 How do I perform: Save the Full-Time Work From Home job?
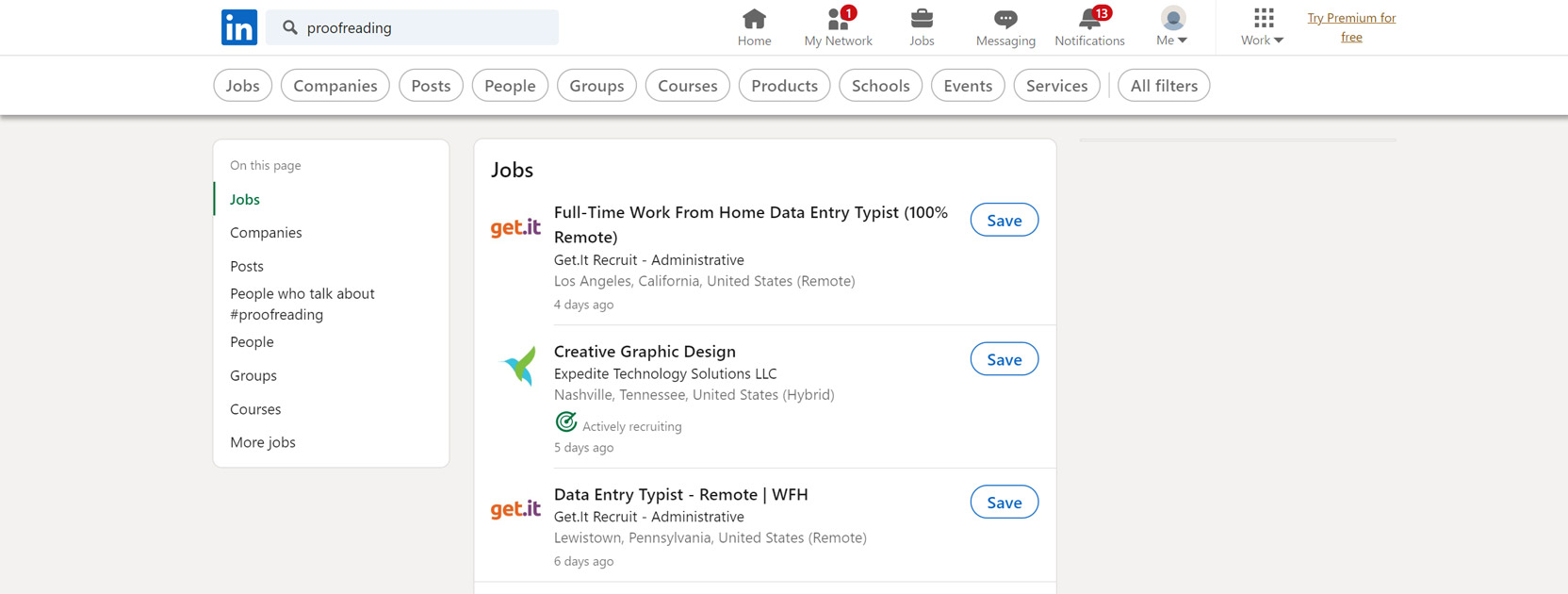pyautogui.click(x=1004, y=220)
